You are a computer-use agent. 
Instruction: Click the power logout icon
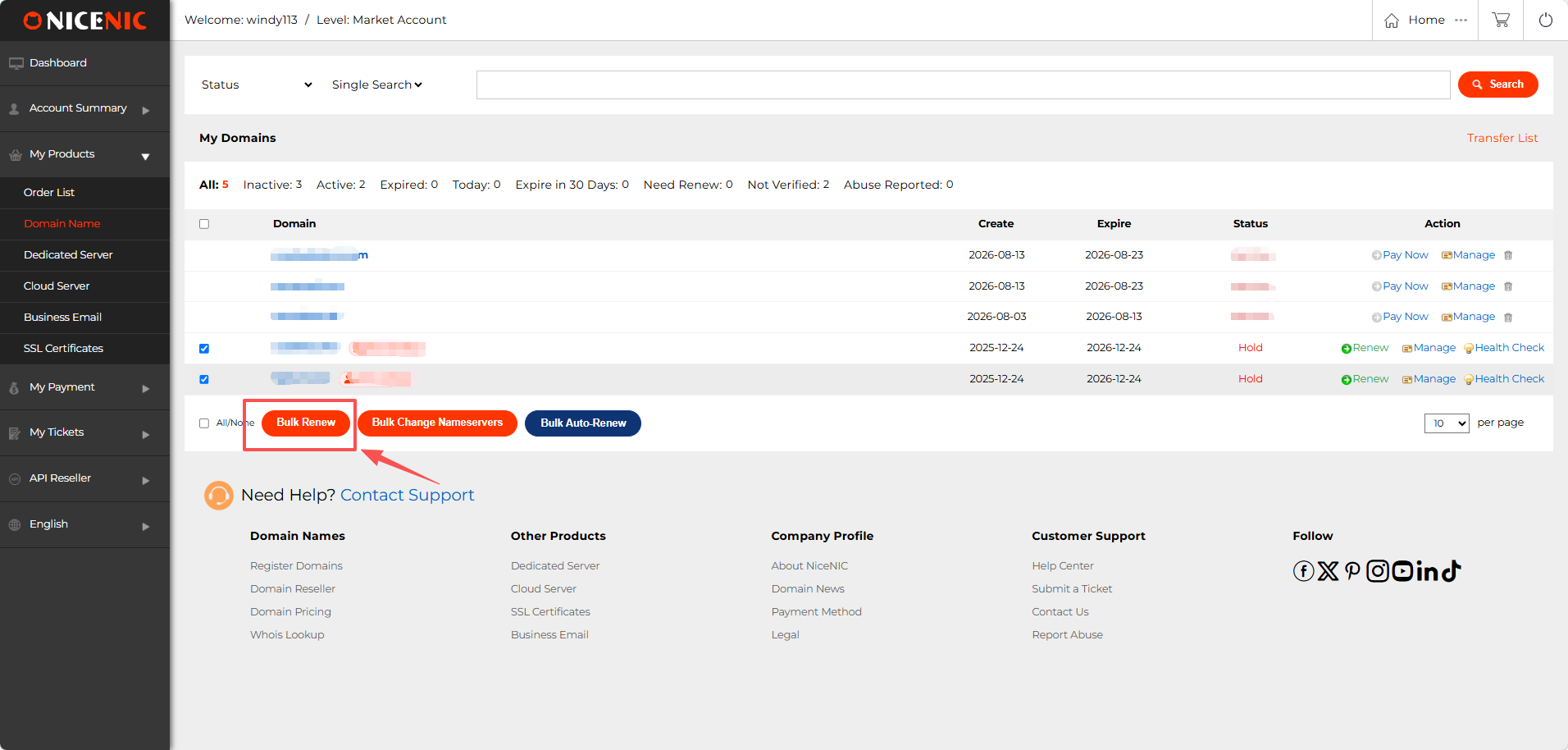(1546, 20)
